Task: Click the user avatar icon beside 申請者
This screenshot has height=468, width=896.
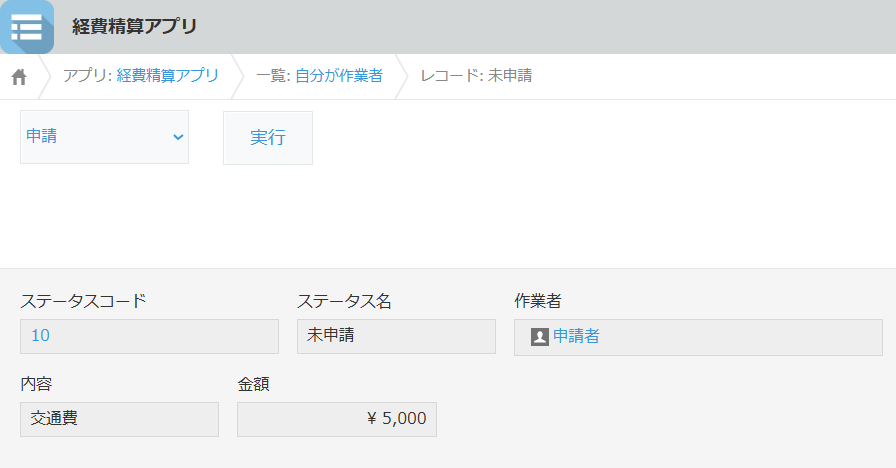Action: 539,337
